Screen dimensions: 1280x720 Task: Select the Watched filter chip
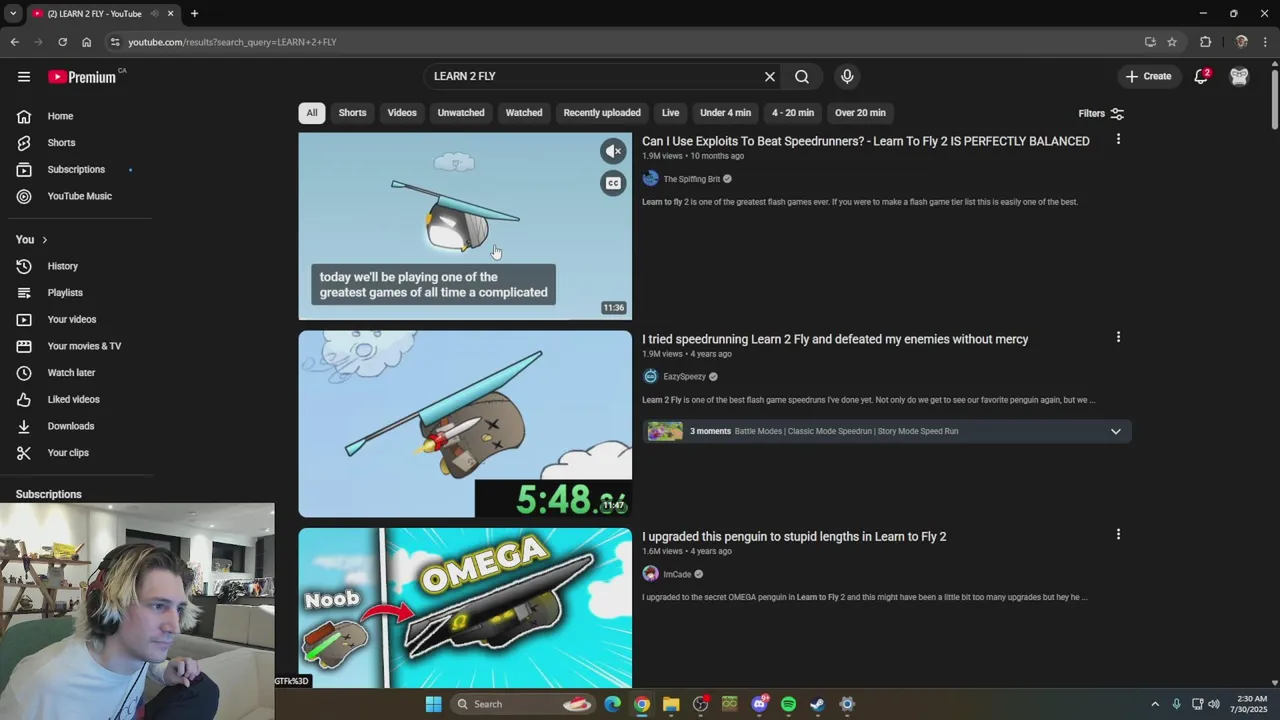pyautogui.click(x=524, y=113)
